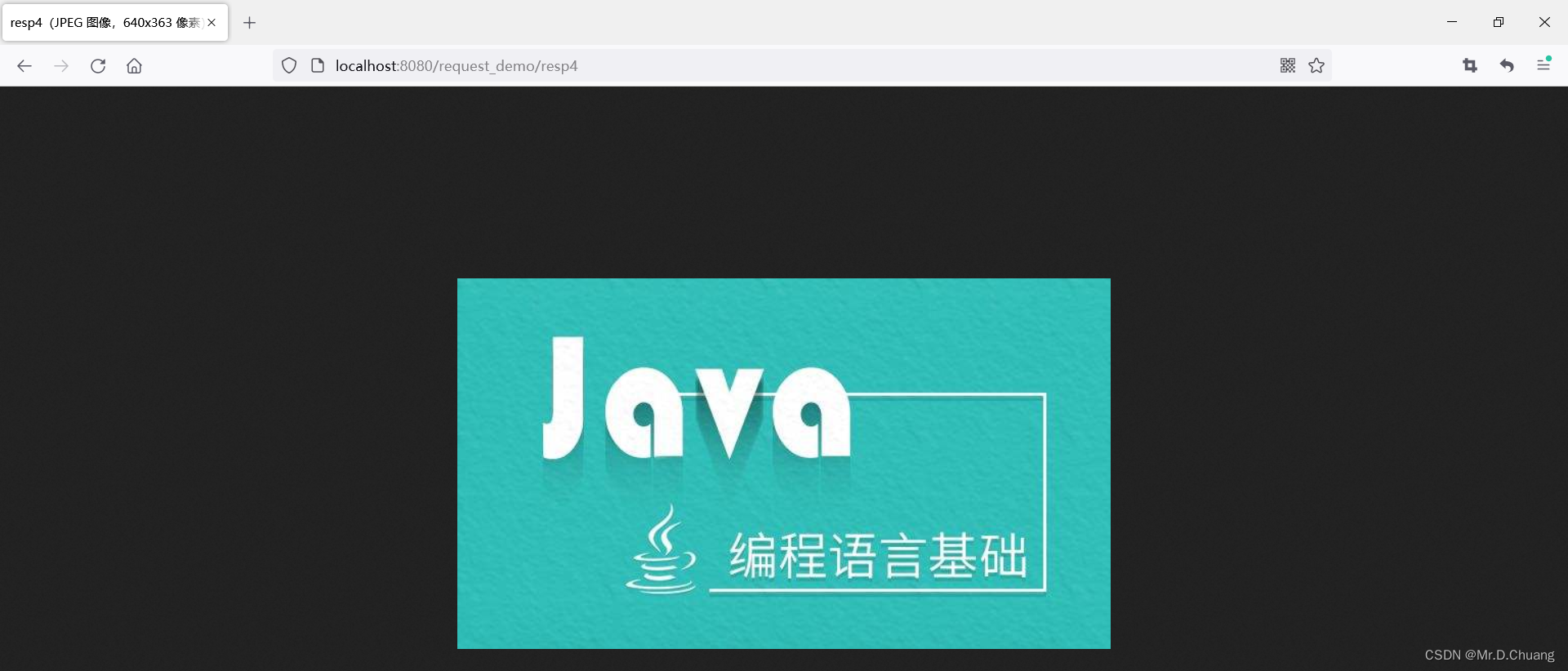Screen dimensions: 1568x671
Task: Go back to the previous page
Action: [24, 66]
